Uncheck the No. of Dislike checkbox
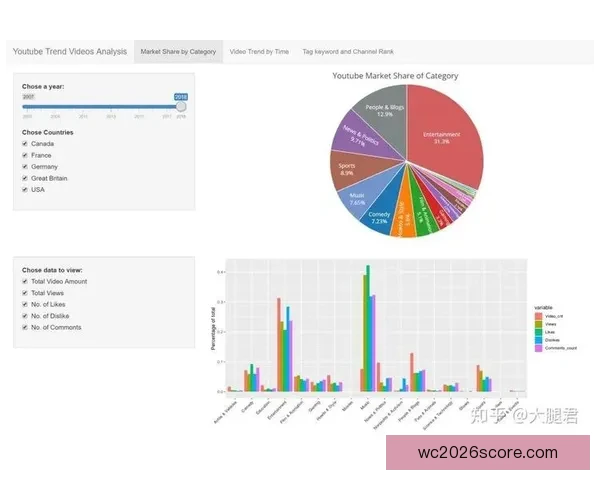The height and width of the screenshot is (480, 600). pyautogui.click(x=25, y=316)
